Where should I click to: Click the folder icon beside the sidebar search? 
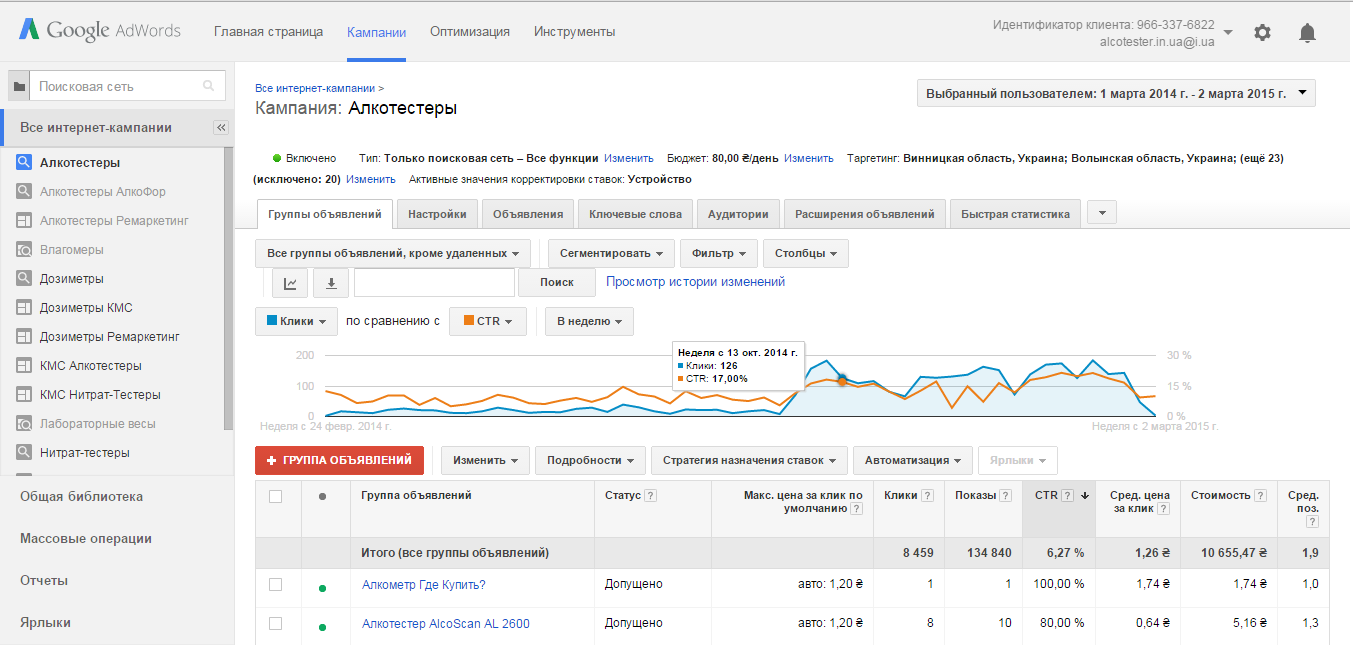coord(18,87)
